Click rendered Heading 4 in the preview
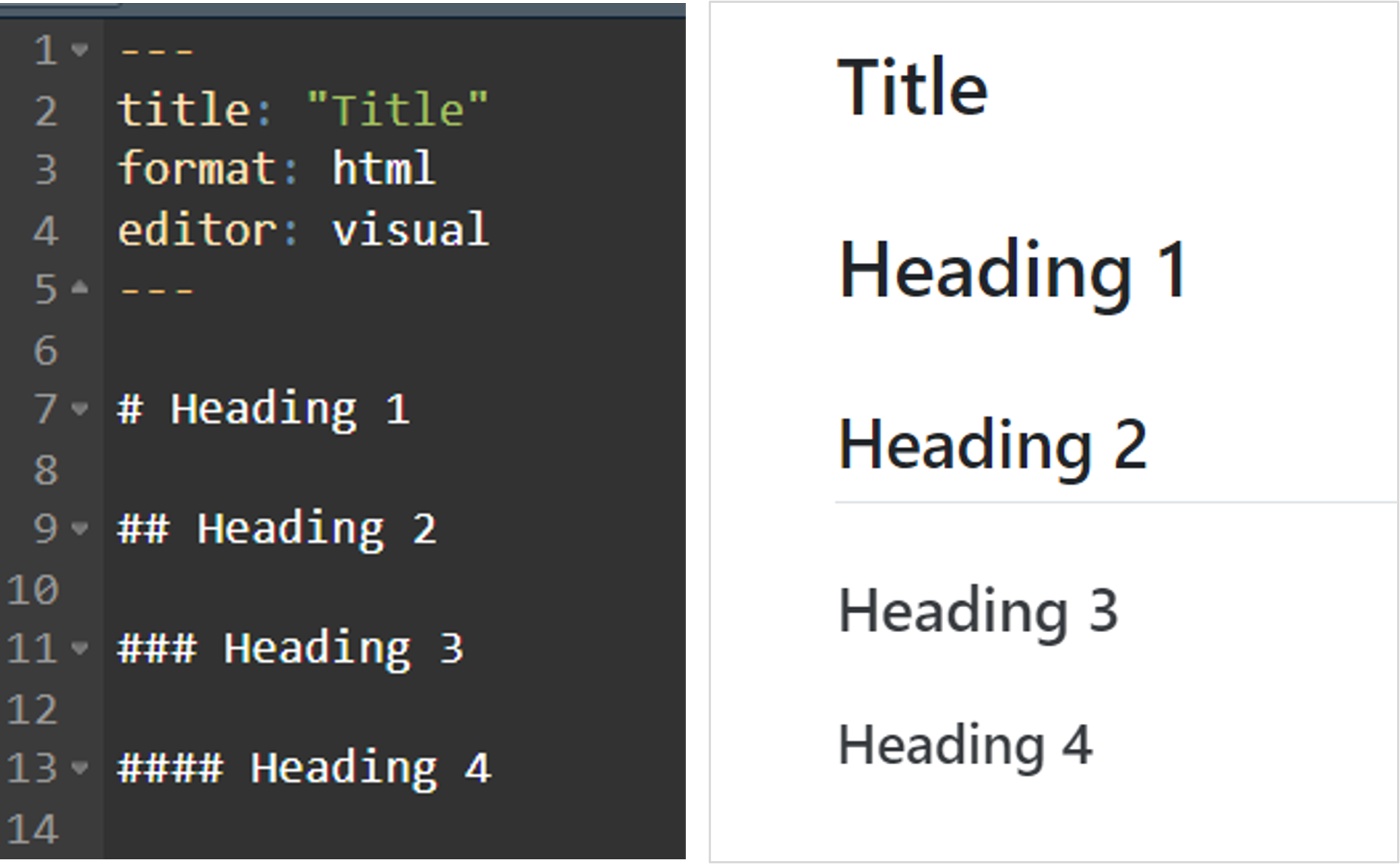The image size is (1400, 864). 965,745
